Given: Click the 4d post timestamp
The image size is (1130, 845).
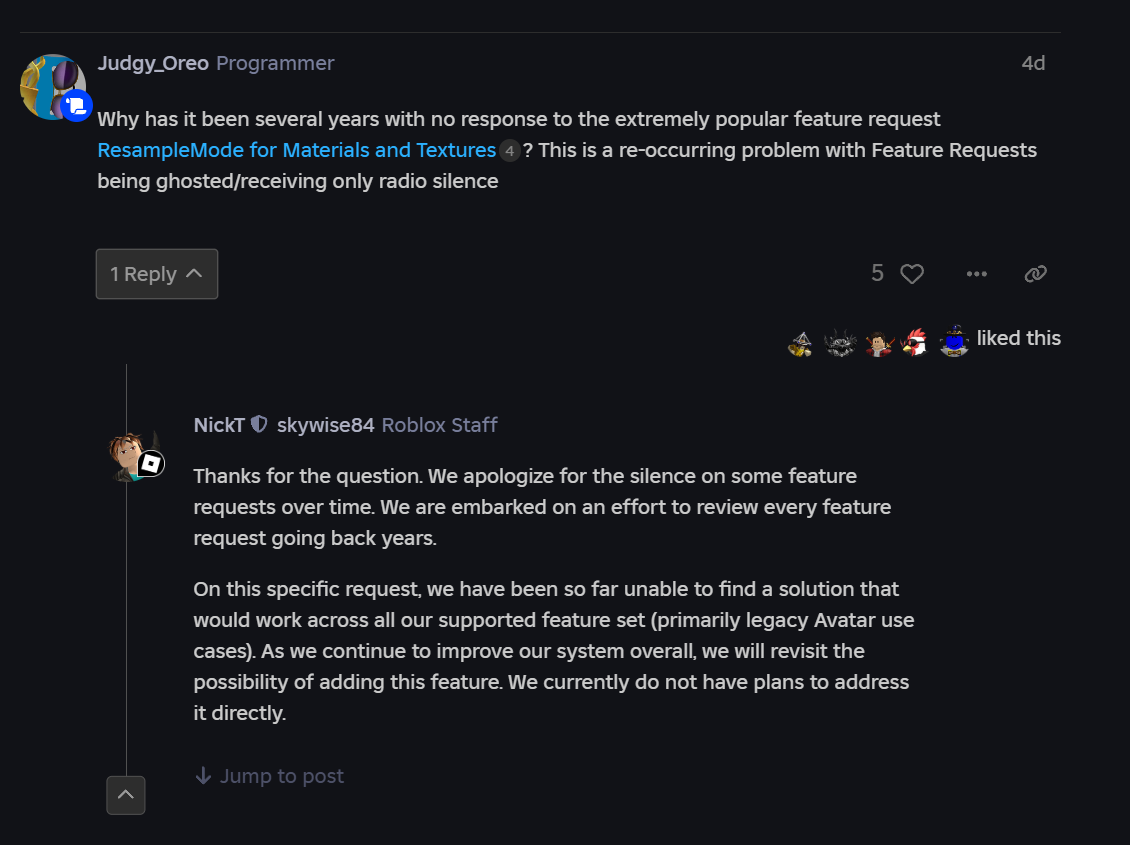Looking at the screenshot, I should [1033, 63].
